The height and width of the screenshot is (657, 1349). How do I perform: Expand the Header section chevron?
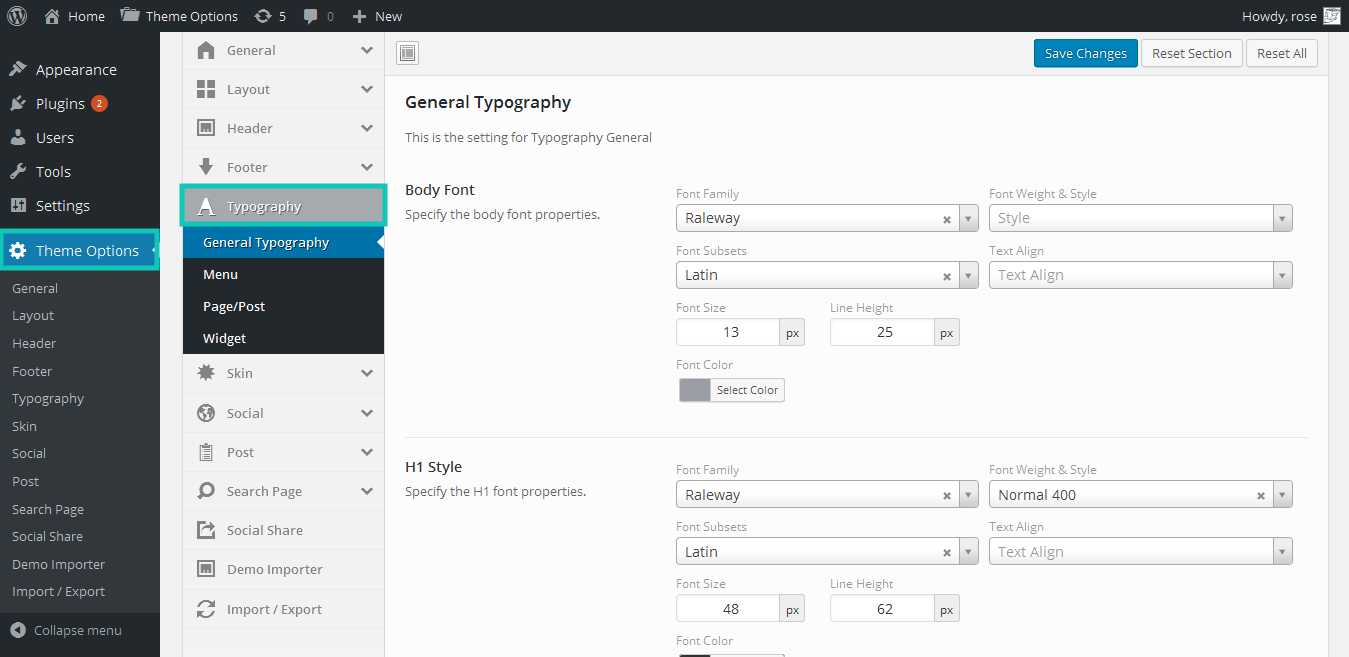pos(367,128)
